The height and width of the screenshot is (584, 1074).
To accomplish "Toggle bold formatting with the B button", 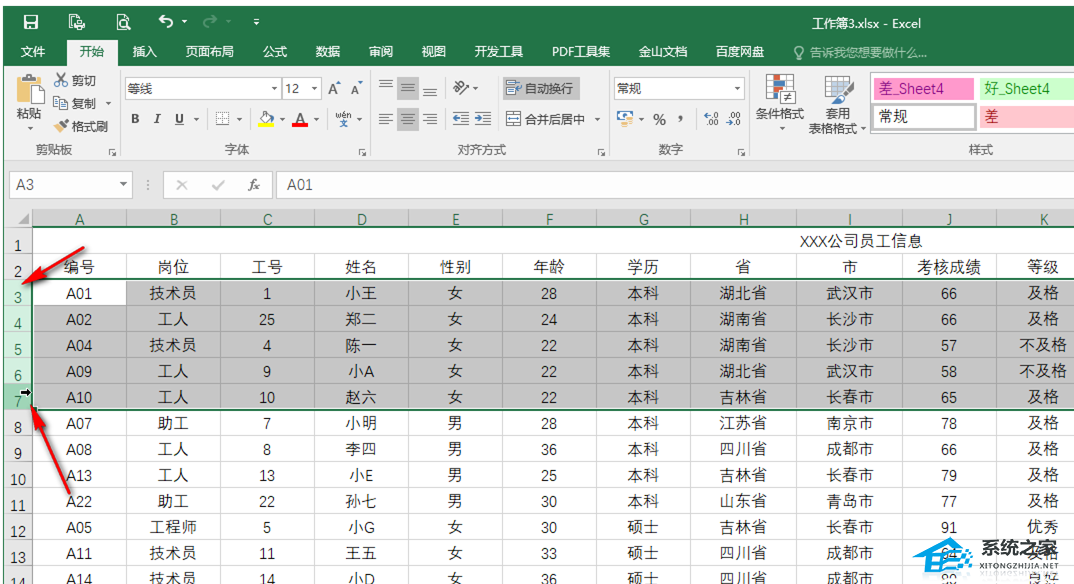I will coord(135,119).
